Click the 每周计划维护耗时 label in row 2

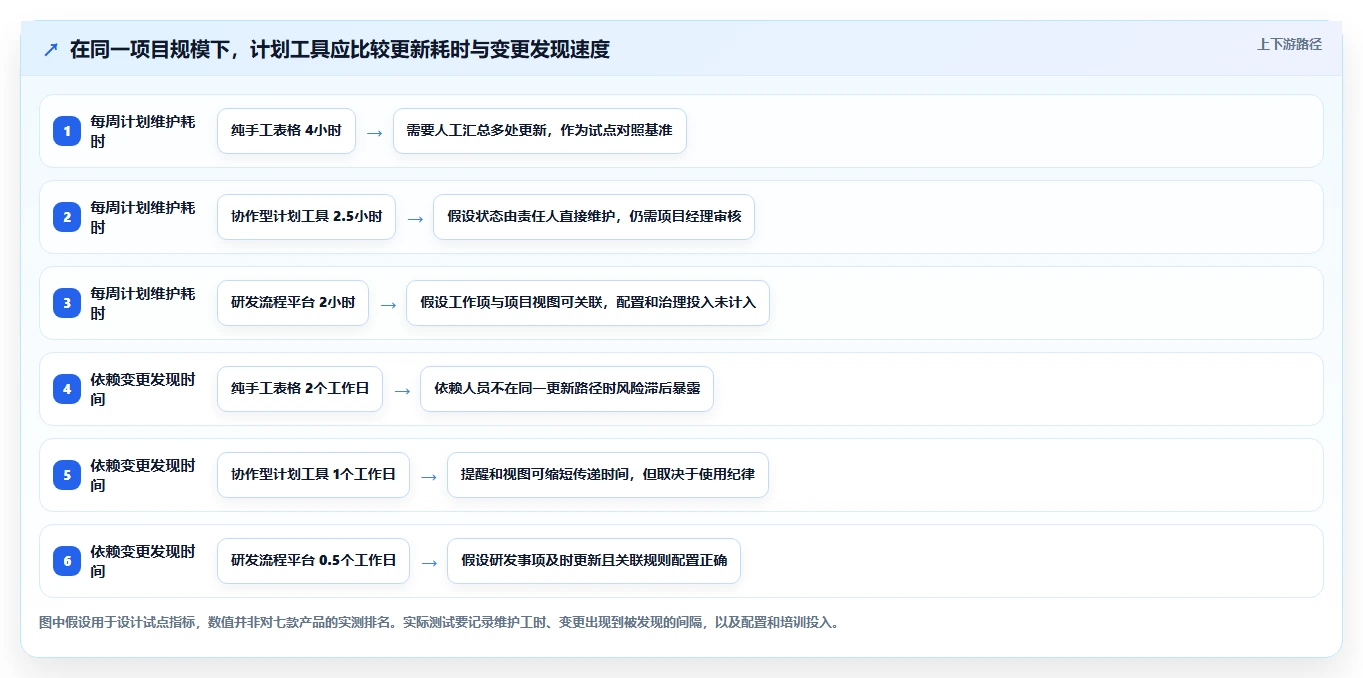142,217
